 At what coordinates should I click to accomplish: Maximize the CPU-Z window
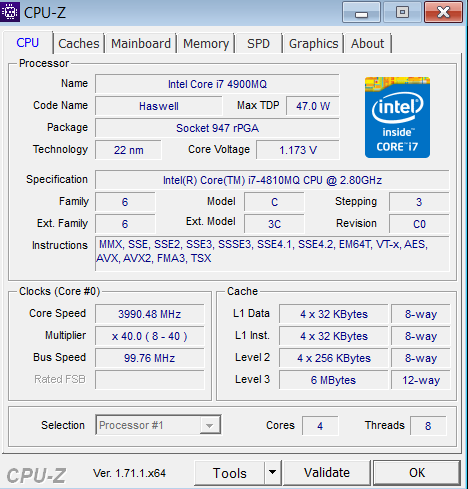click(402, 13)
